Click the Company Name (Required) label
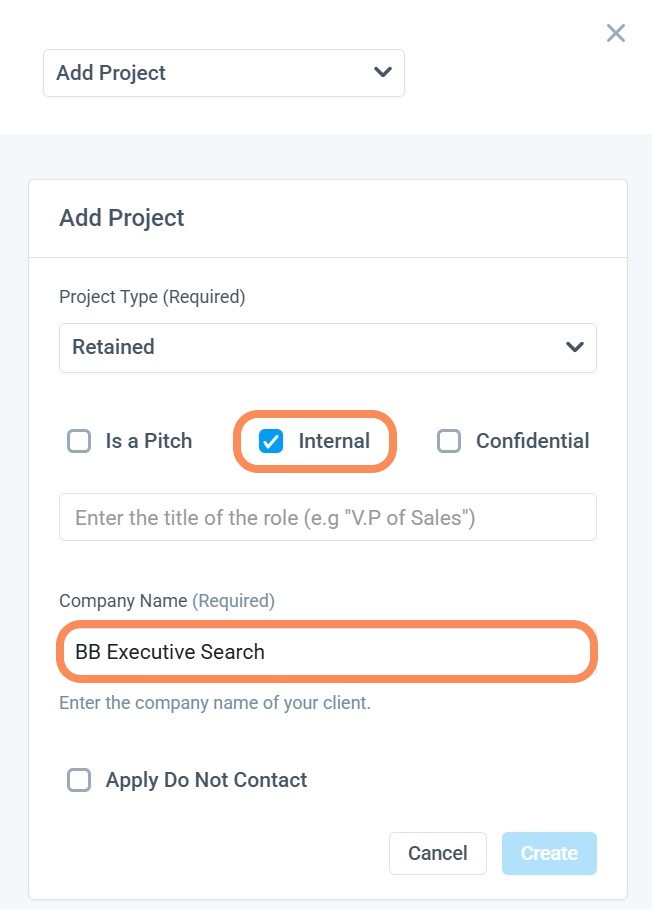The width and height of the screenshot is (652, 909). tap(167, 601)
